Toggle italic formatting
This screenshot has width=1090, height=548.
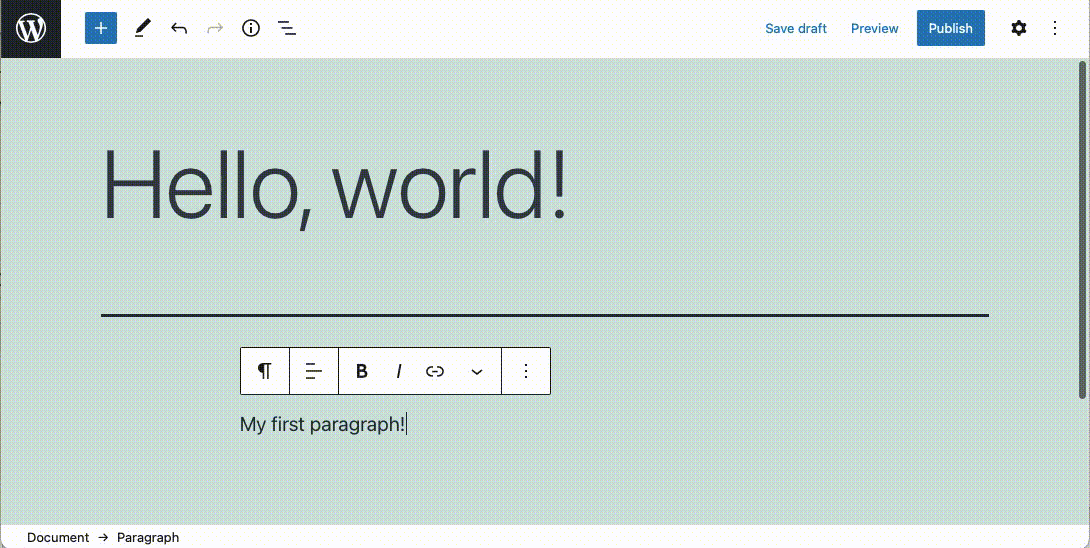(398, 371)
